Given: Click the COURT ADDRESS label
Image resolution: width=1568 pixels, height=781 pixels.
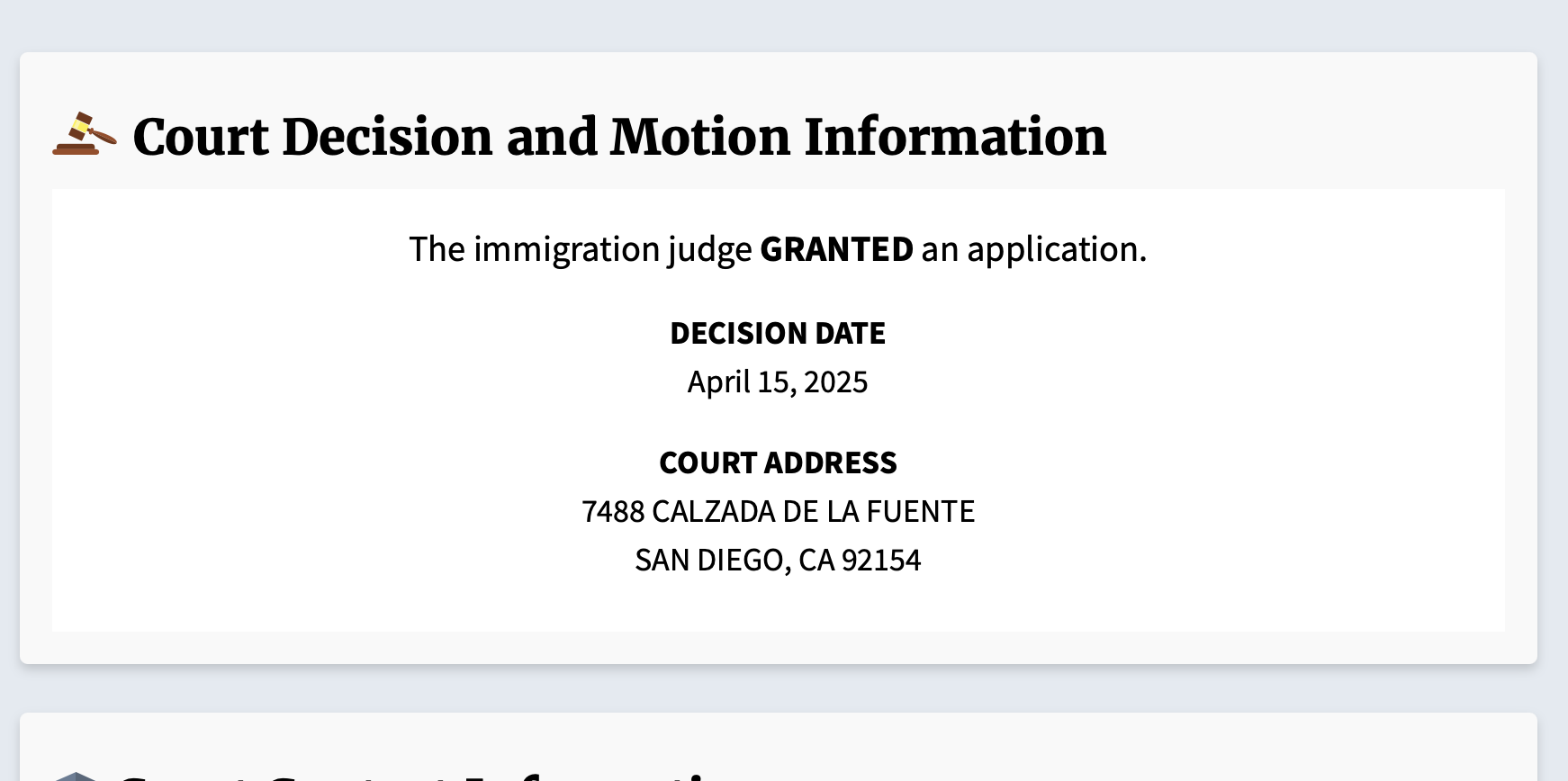Looking at the screenshot, I should coord(778,463).
